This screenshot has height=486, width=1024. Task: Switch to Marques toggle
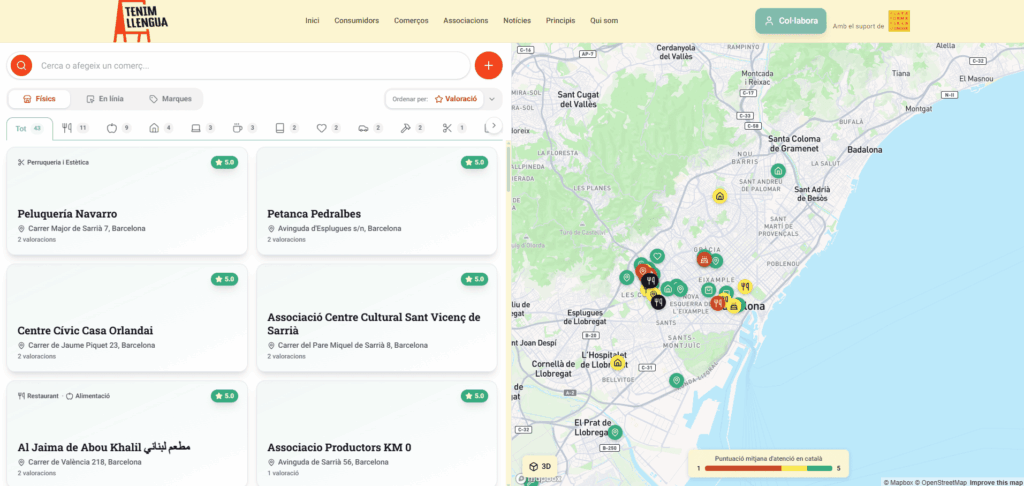pos(170,99)
